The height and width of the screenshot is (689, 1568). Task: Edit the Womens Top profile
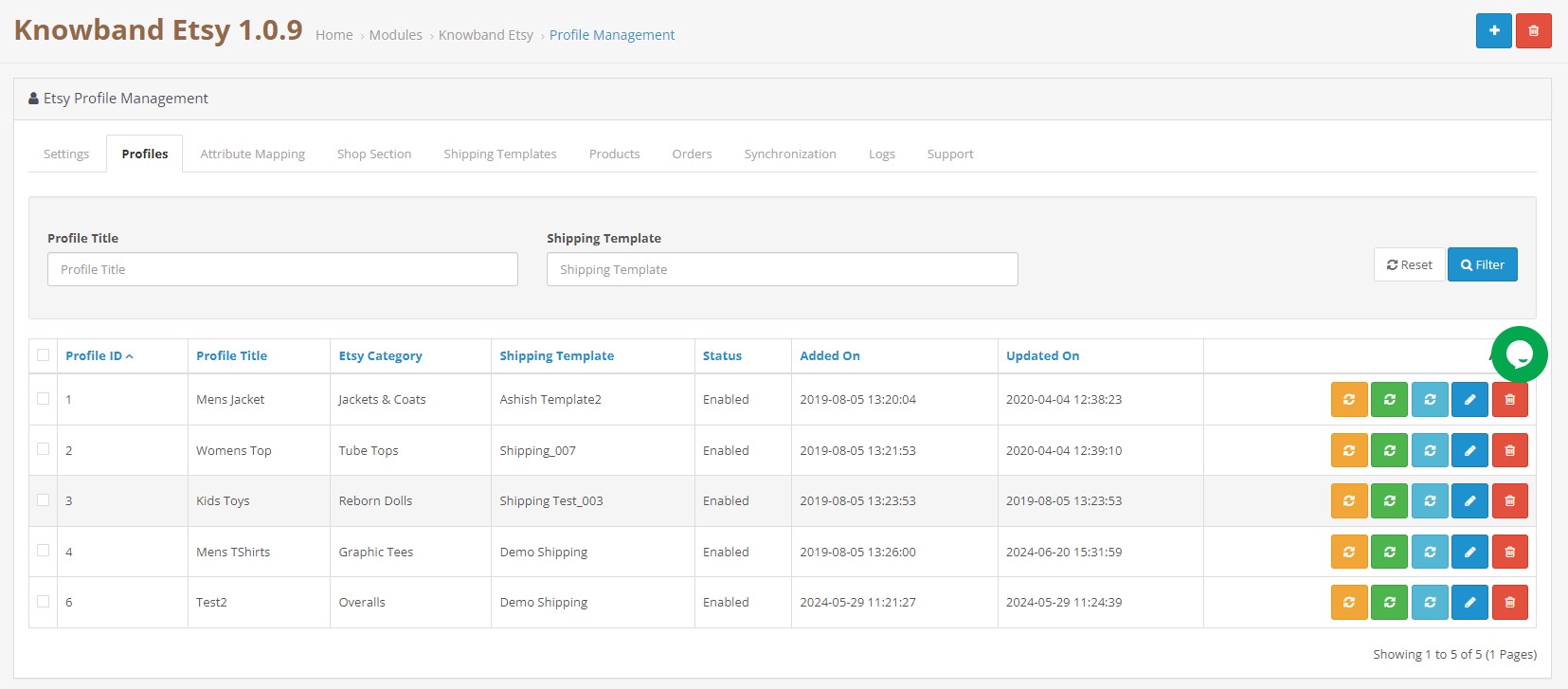tap(1470, 450)
